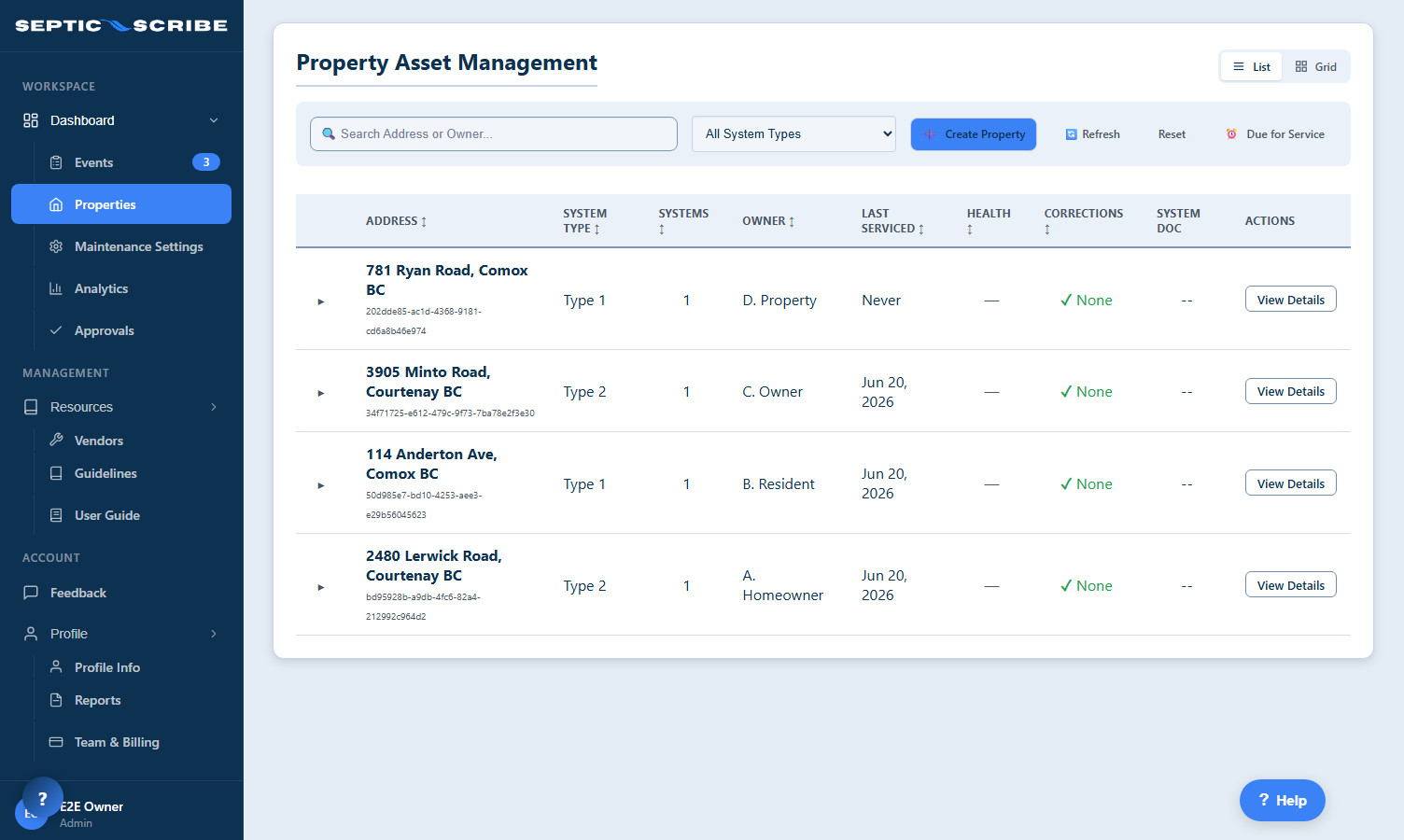The image size is (1404, 840).
Task: Click the Dashboard grid icon
Action: [31, 120]
